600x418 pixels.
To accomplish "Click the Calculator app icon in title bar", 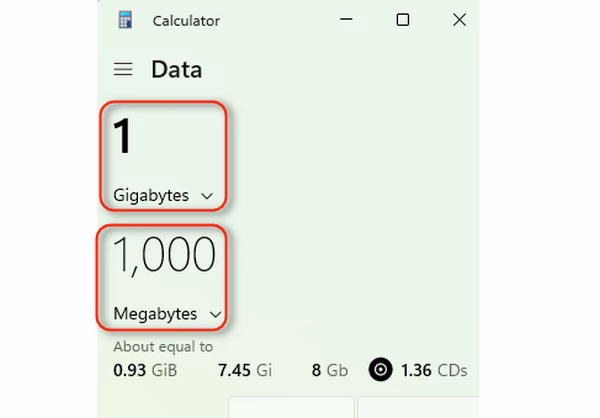I will pos(125,20).
